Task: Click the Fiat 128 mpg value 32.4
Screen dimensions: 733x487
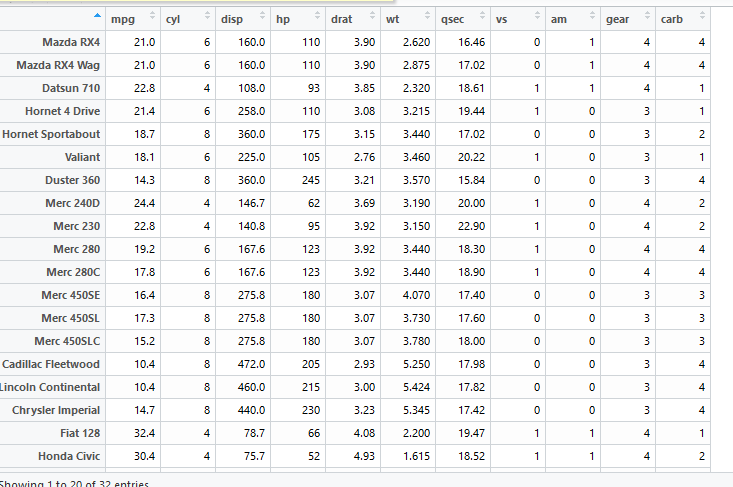Action: [x=143, y=433]
